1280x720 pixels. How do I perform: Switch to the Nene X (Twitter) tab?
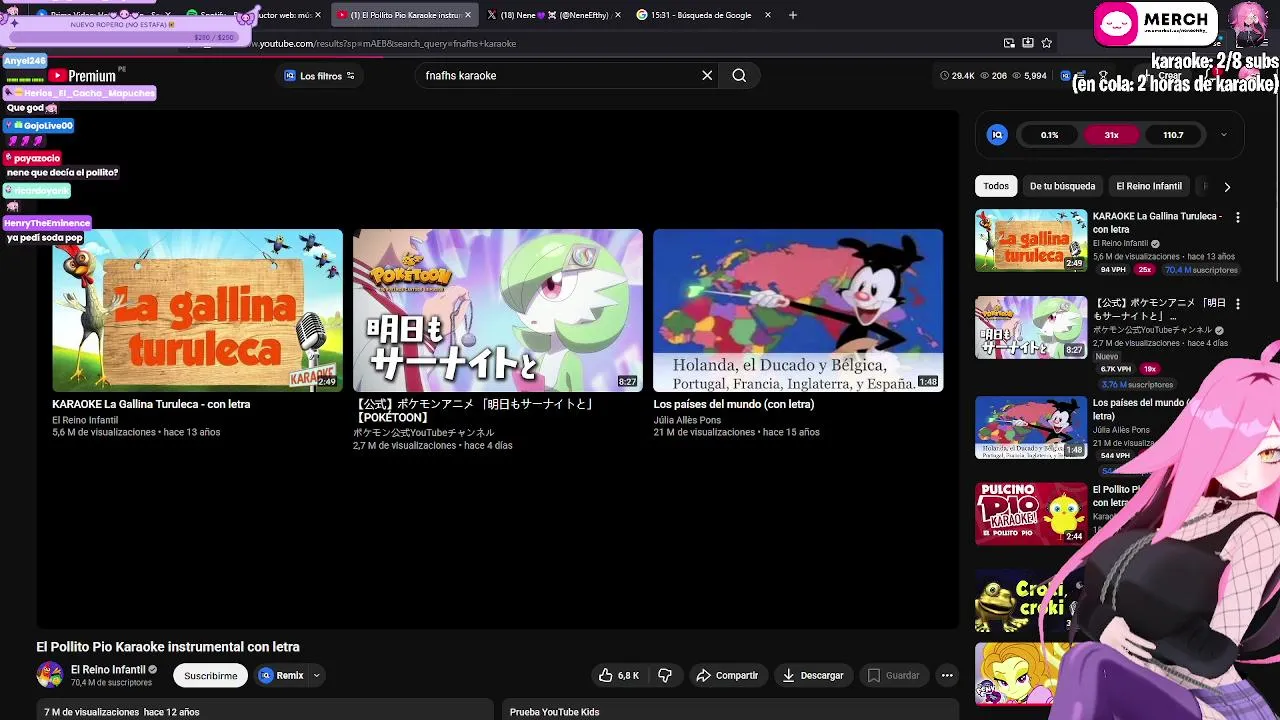point(553,15)
